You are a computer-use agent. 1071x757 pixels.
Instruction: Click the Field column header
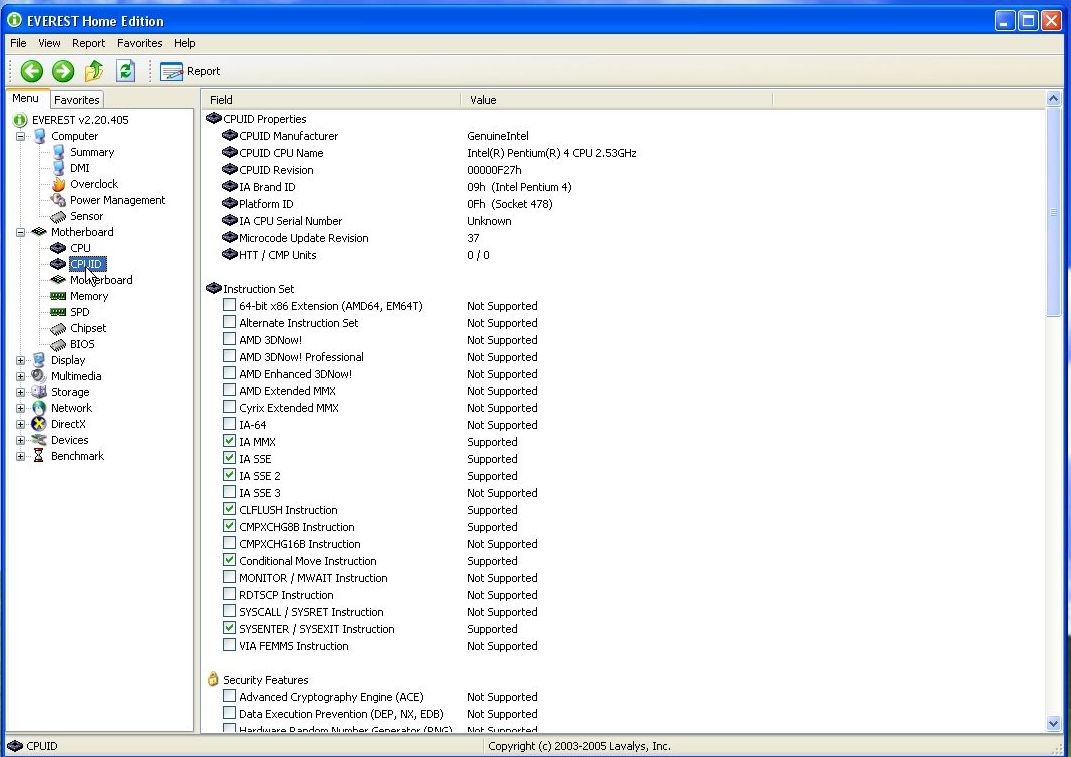(x=332, y=100)
